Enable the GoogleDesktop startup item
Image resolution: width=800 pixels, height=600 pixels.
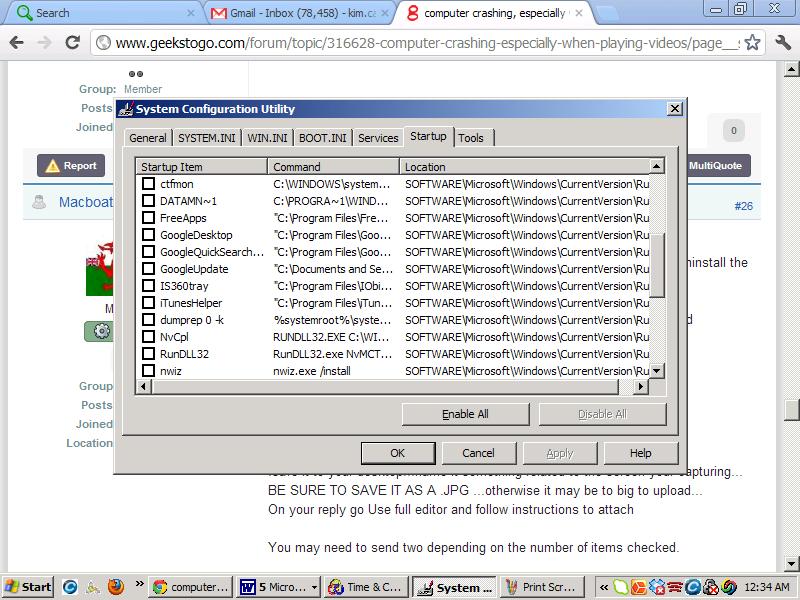pos(148,235)
